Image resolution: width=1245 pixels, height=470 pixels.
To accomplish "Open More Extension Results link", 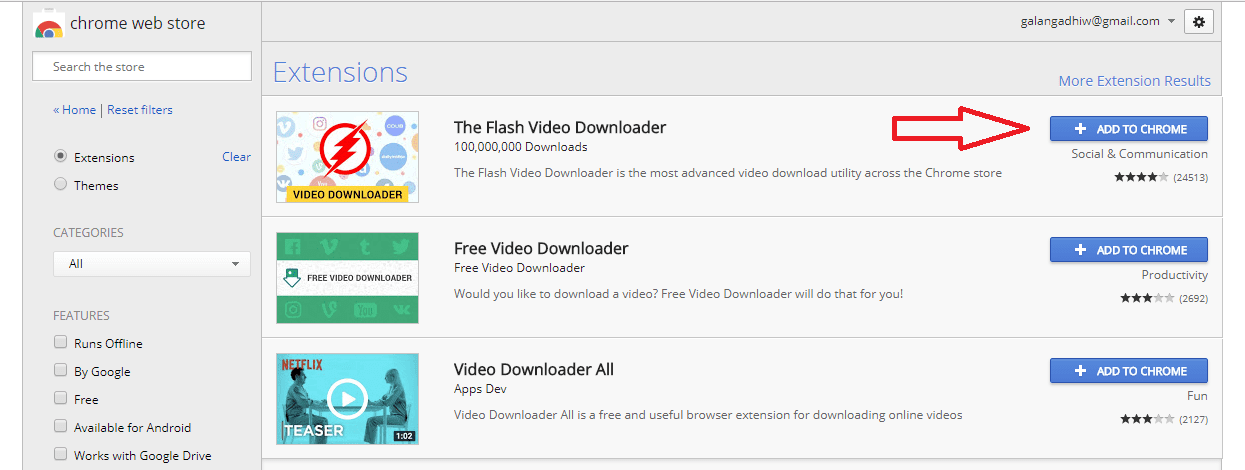I will [1135, 81].
